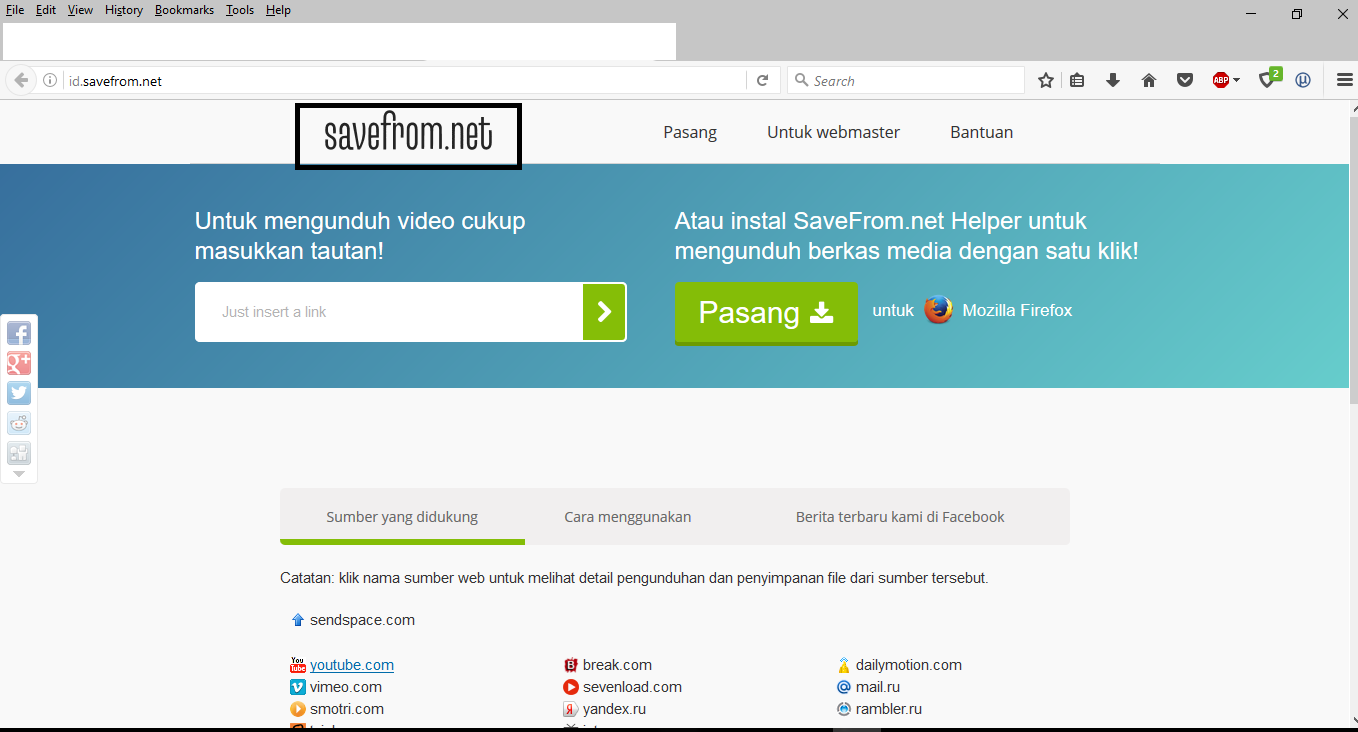Click the rambler.ru icon in the sources list
The image size is (1358, 732).
click(x=844, y=709)
